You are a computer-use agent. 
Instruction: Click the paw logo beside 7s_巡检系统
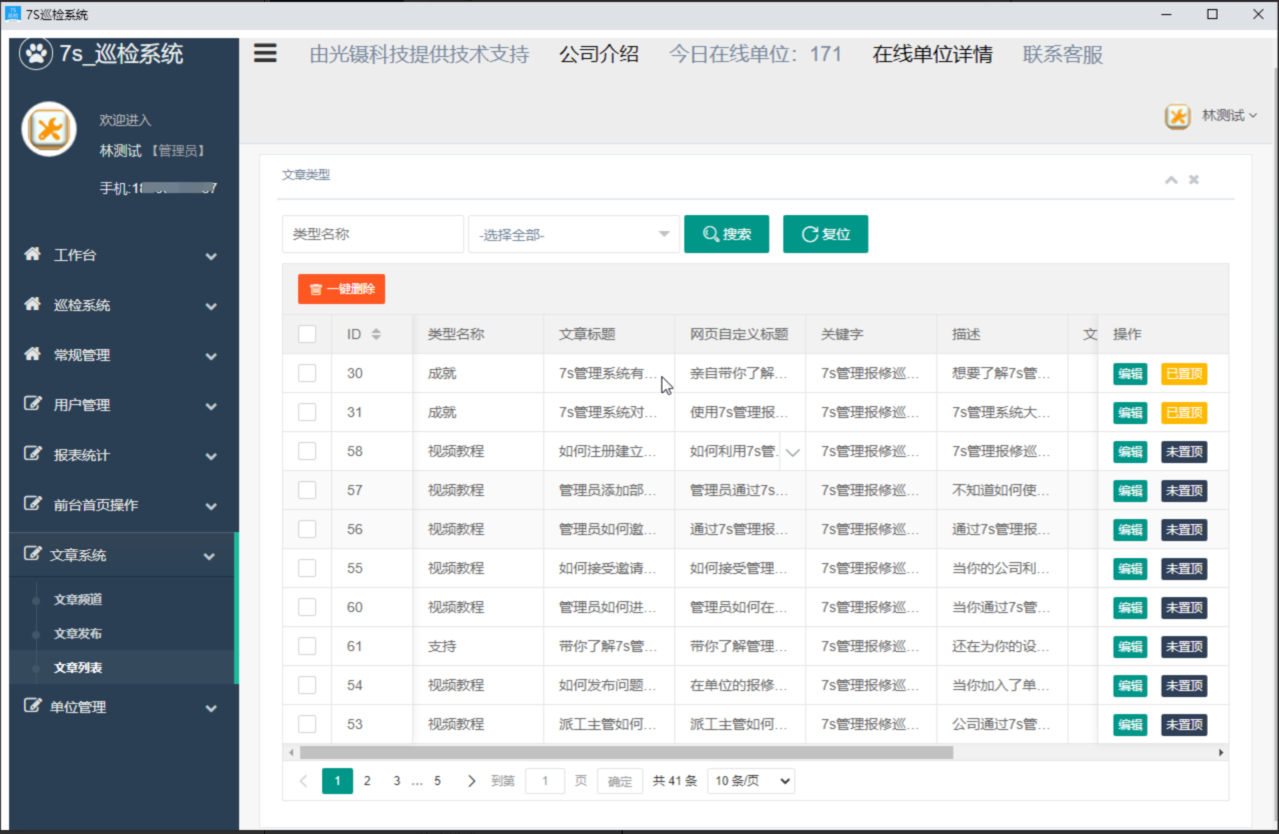36,53
